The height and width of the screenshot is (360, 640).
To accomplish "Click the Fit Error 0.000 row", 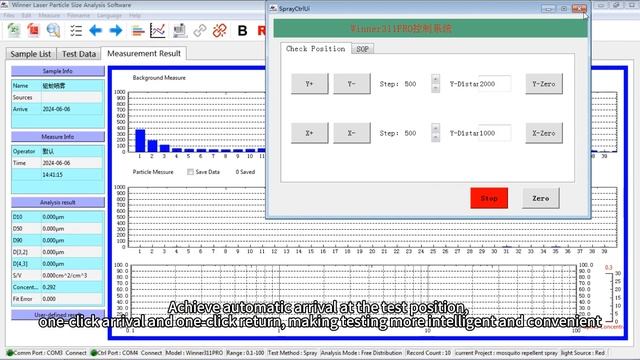I will point(57,299).
